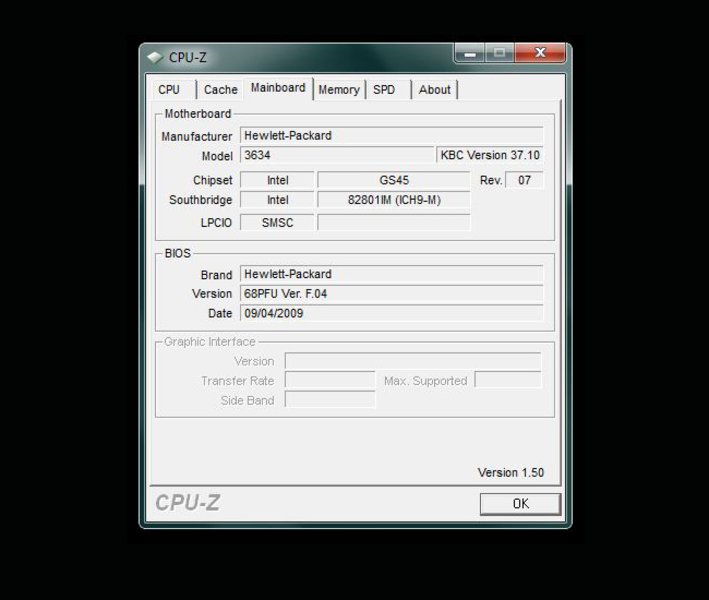709x600 pixels.
Task: Click the Motherboard group label
Action: [198, 113]
